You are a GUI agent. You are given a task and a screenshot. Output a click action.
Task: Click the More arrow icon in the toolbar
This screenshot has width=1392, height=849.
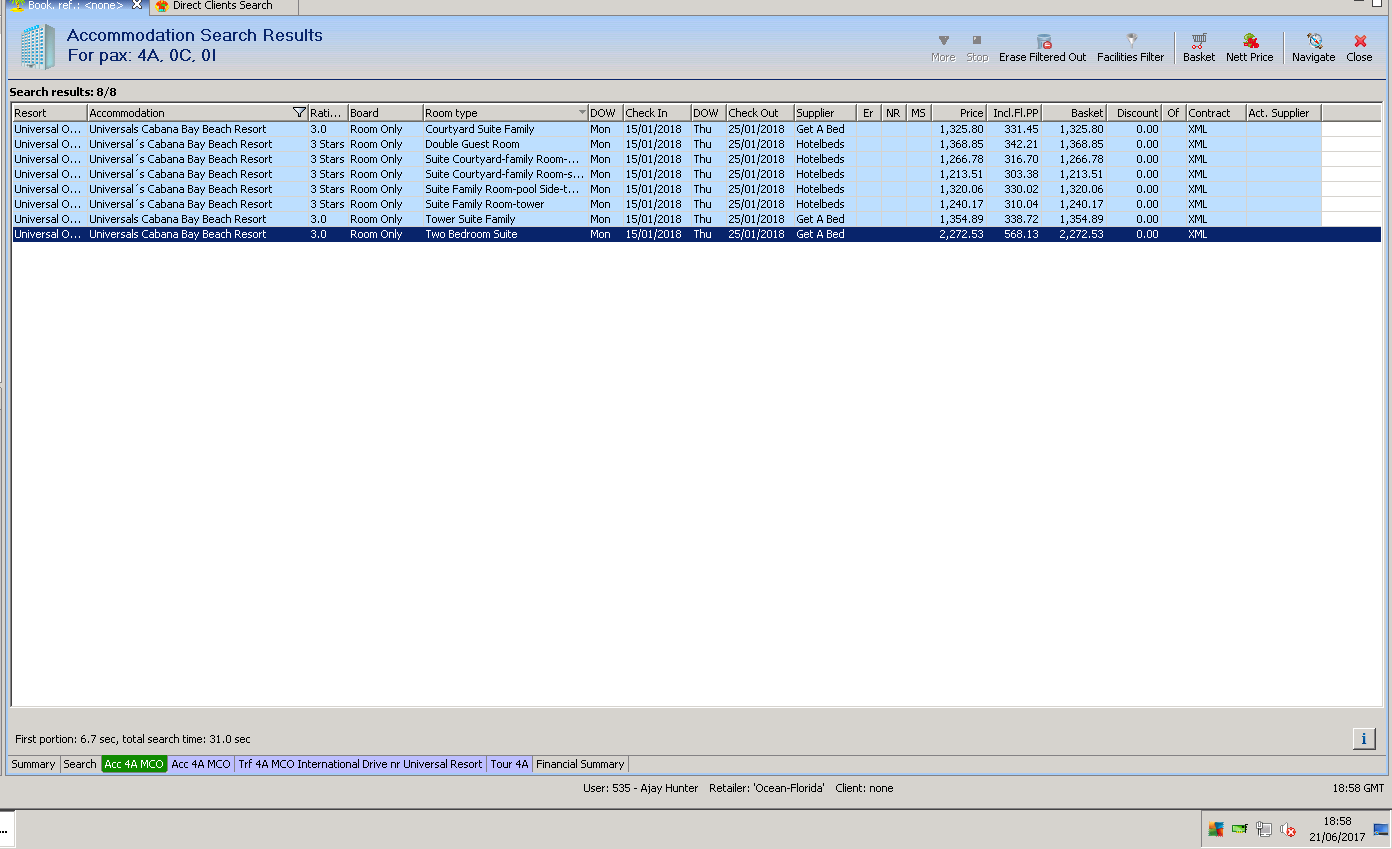coord(943,41)
